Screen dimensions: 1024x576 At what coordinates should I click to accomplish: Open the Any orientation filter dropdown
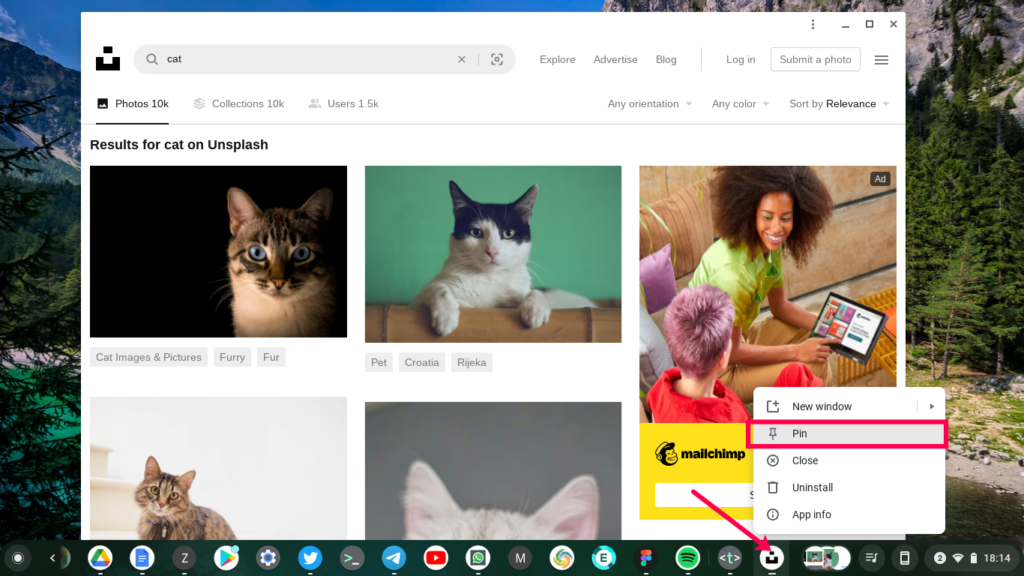point(650,104)
